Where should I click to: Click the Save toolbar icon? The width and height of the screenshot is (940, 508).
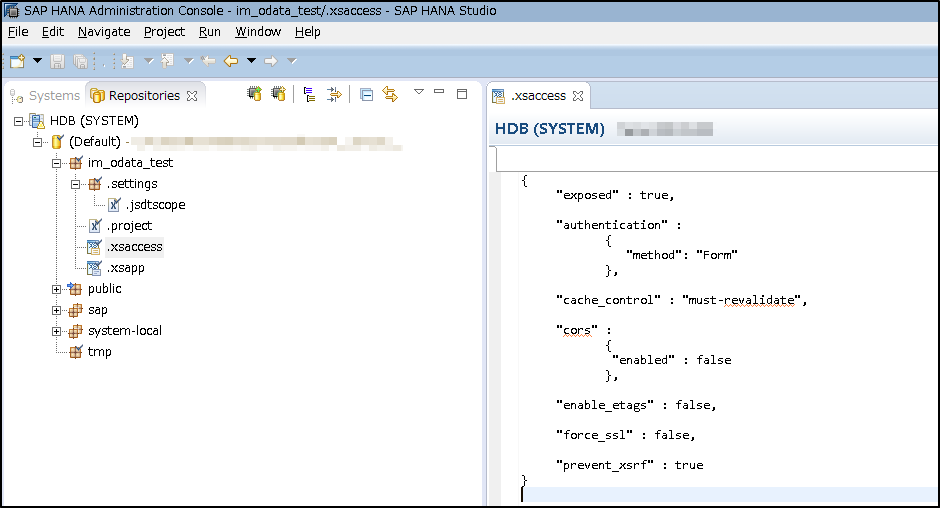58,61
